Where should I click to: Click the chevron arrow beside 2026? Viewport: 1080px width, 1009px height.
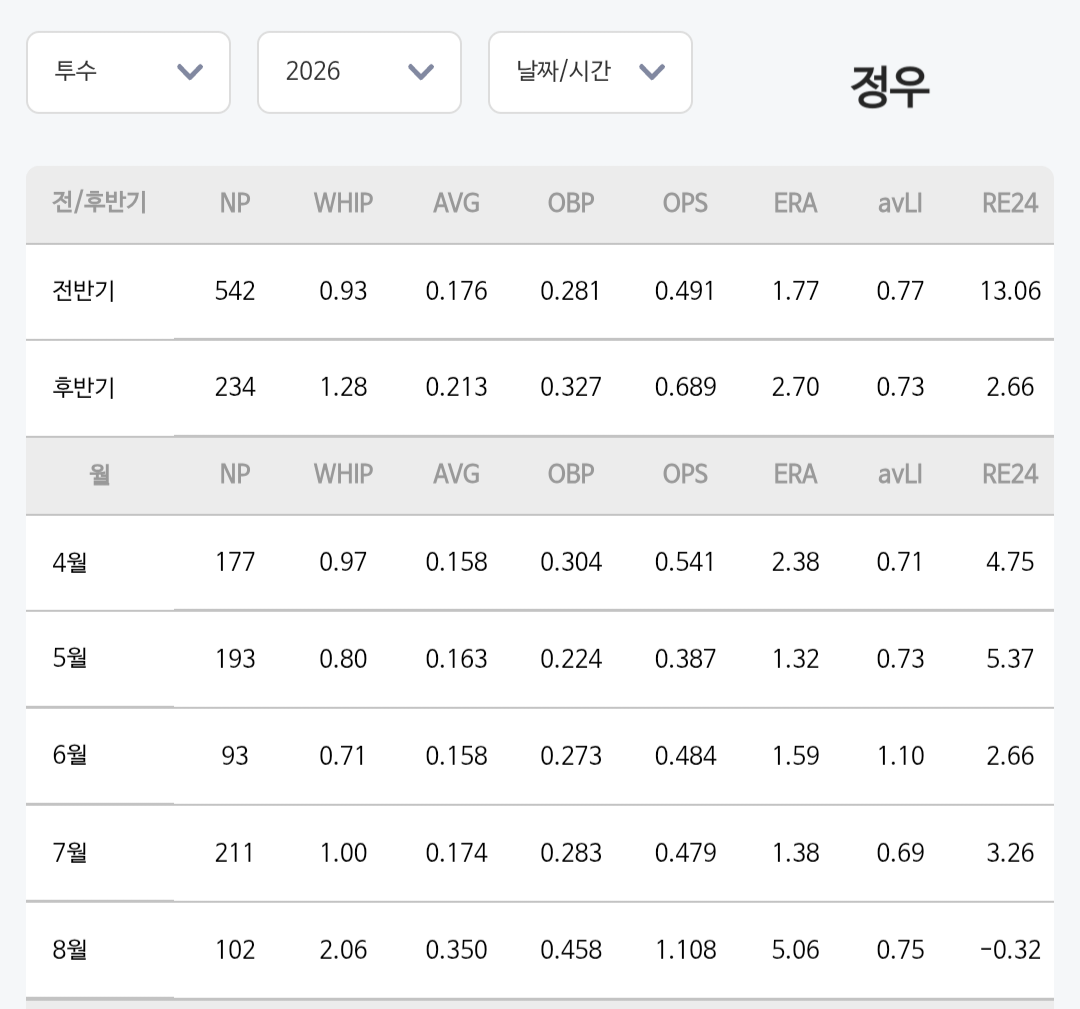coord(421,72)
